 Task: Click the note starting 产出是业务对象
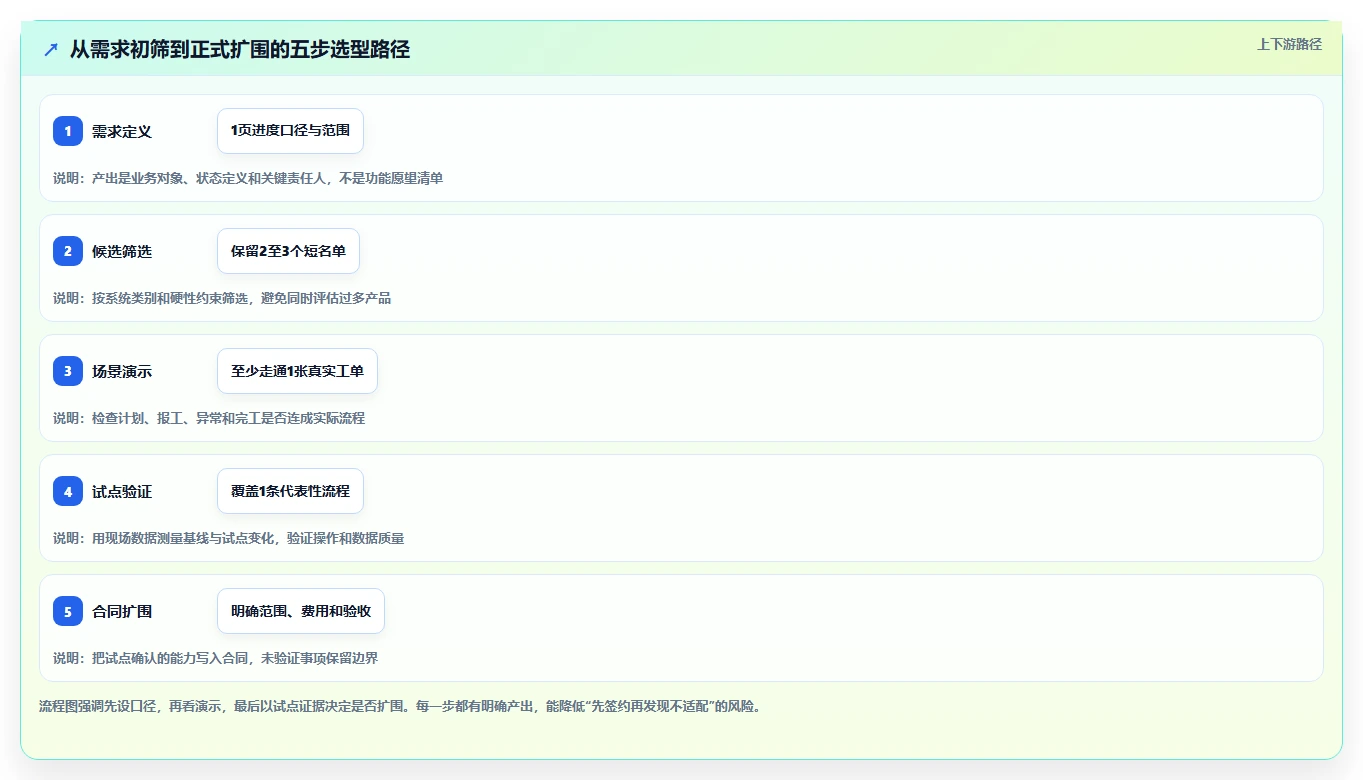point(248,178)
